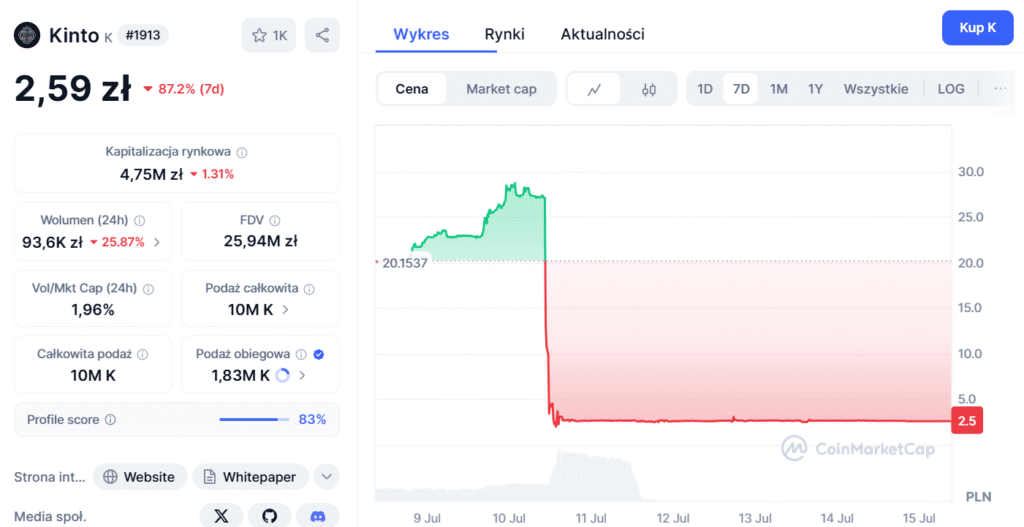Open the Discord social link
The width and height of the screenshot is (1024, 527).
coord(318,516)
